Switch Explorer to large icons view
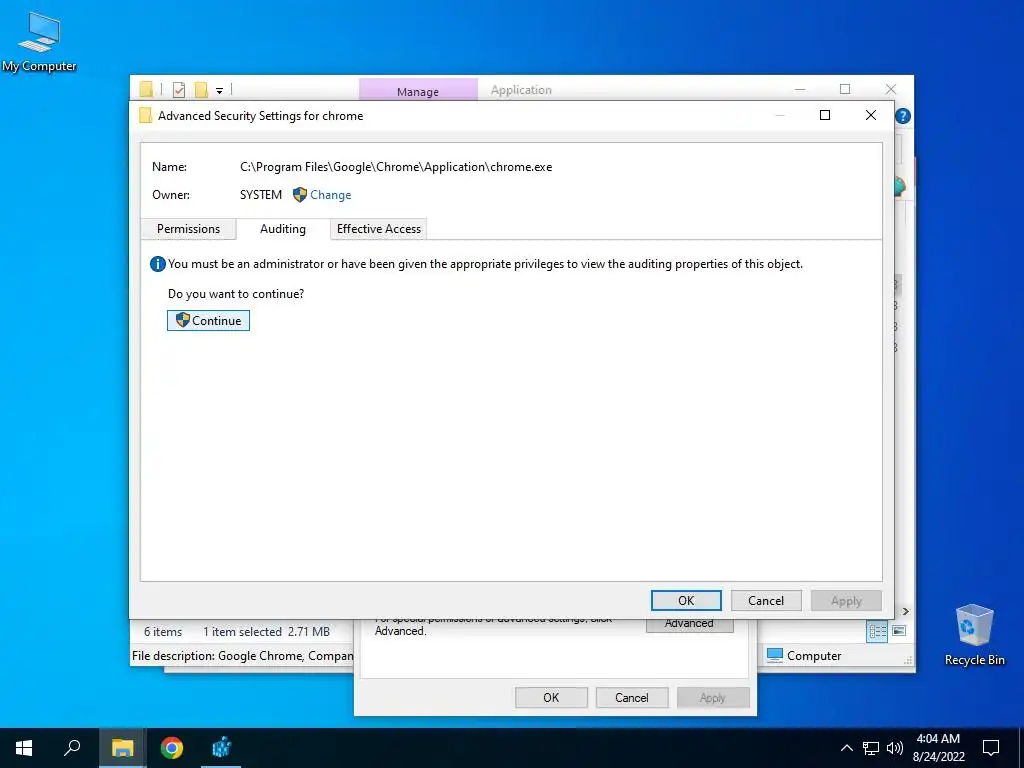The height and width of the screenshot is (768, 1024). click(899, 631)
